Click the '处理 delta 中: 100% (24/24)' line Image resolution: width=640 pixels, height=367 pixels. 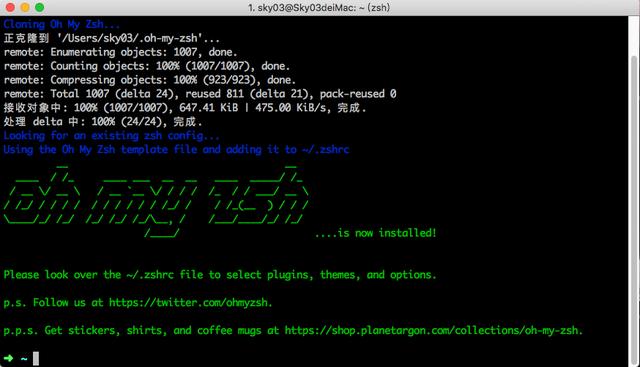(x=103, y=122)
